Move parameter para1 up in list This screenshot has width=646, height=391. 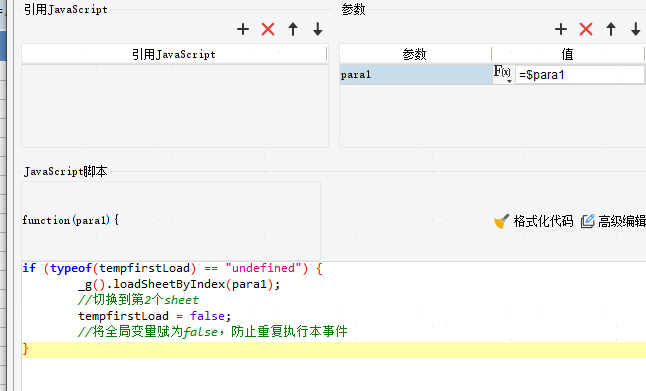pos(611,29)
